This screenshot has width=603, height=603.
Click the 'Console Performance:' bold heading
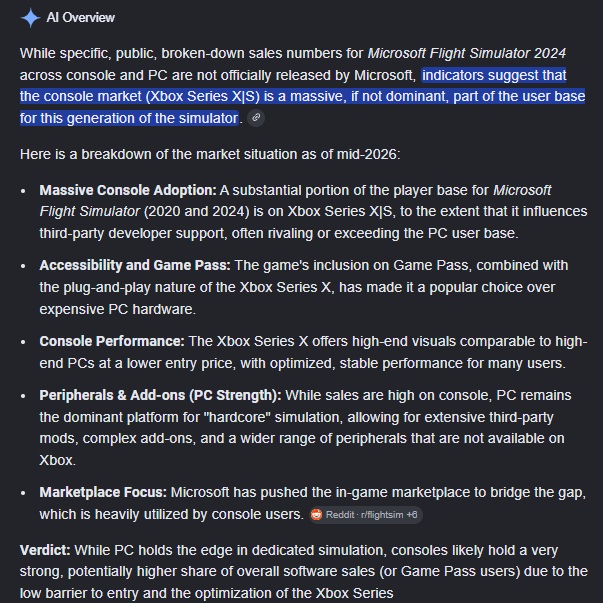[x=112, y=341]
